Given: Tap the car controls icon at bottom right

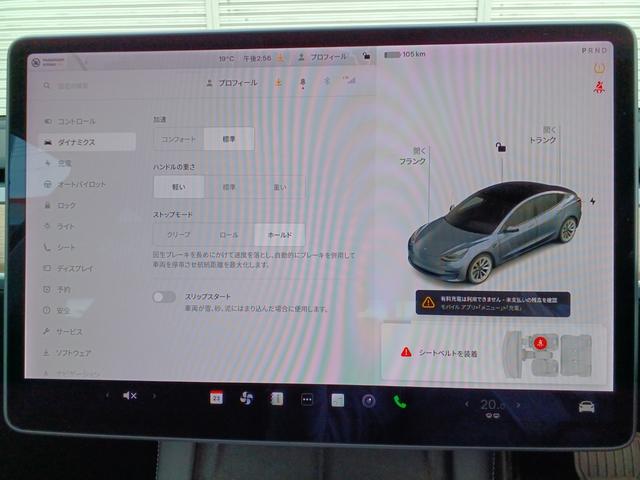Looking at the screenshot, I should pos(586,407).
